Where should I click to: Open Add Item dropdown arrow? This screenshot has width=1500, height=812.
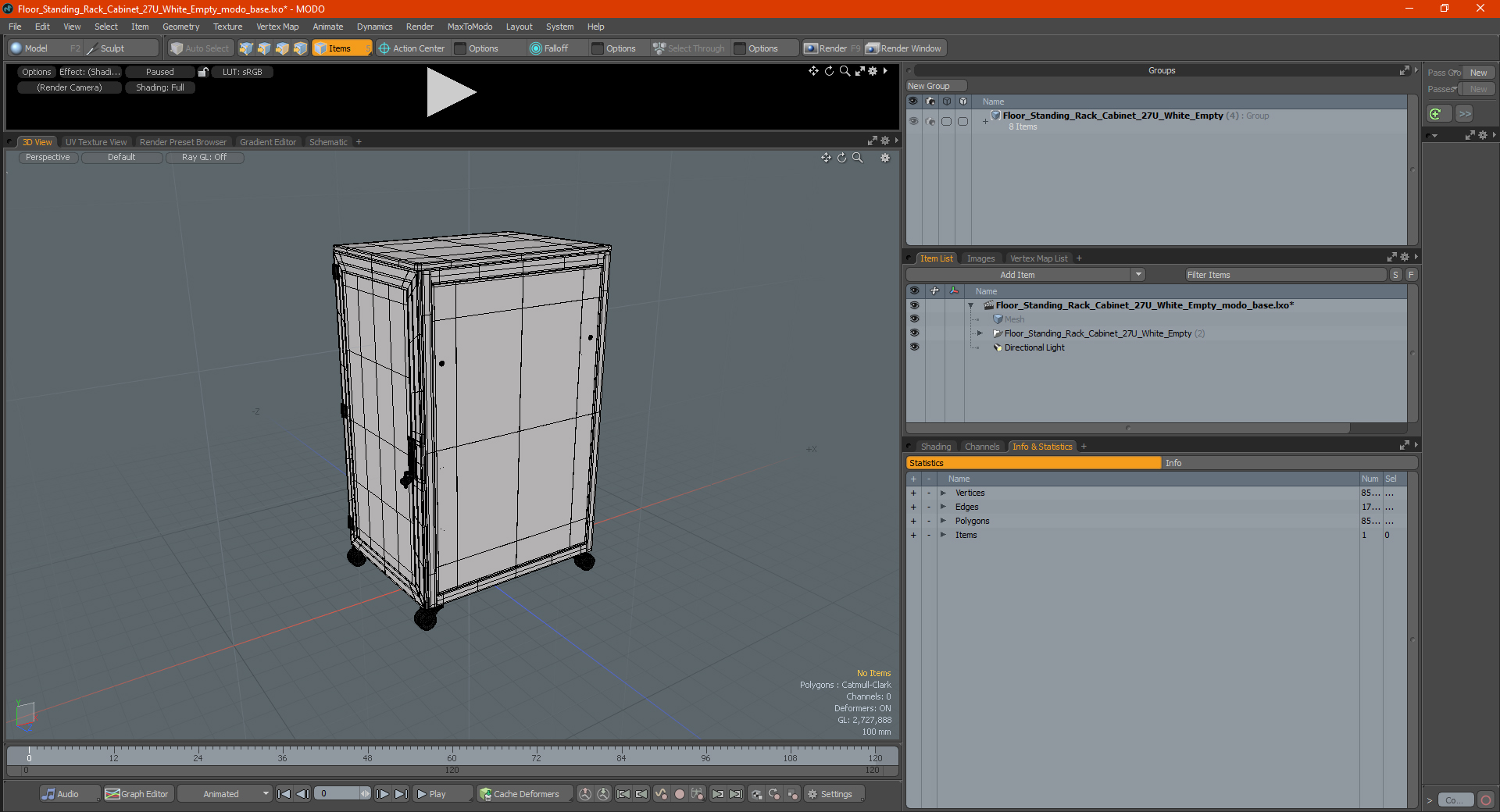click(x=1138, y=275)
